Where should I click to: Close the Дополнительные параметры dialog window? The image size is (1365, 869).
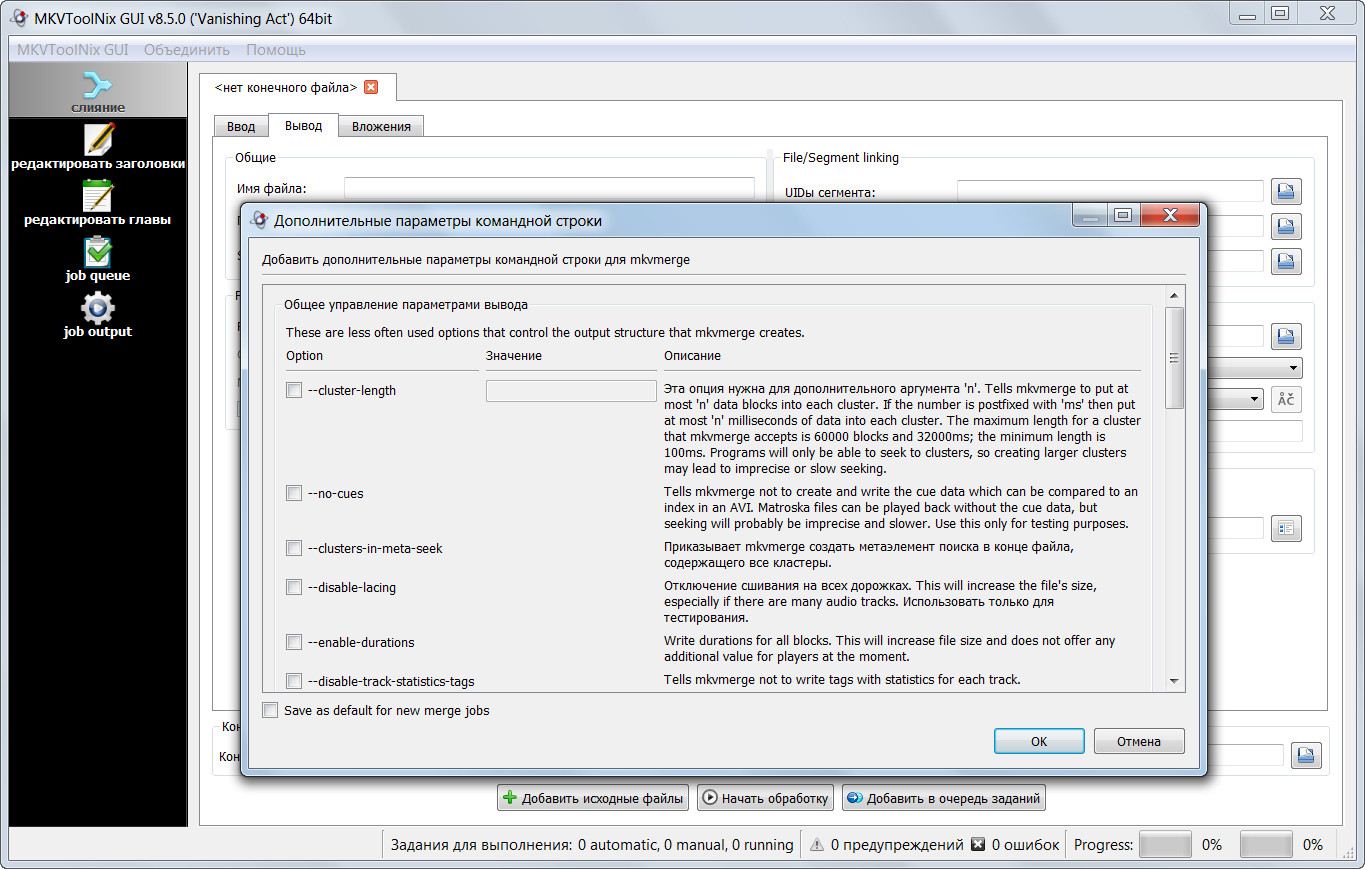[1168, 215]
